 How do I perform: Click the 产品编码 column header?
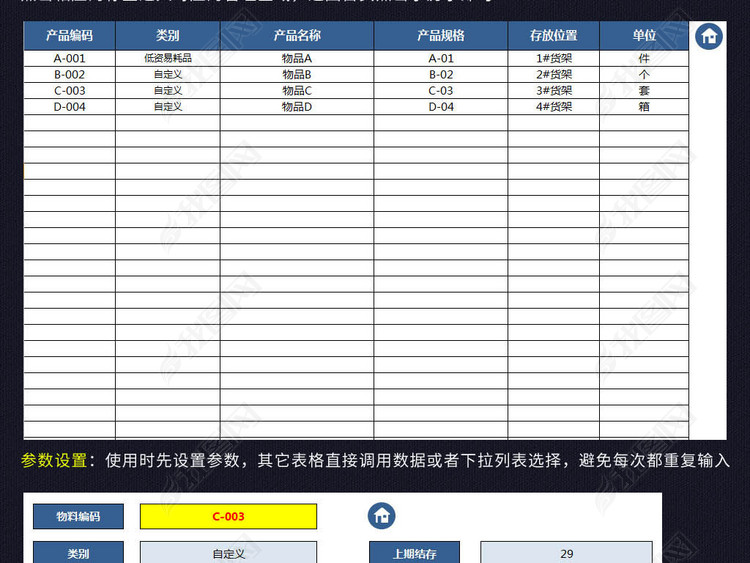pyautogui.click(x=69, y=35)
